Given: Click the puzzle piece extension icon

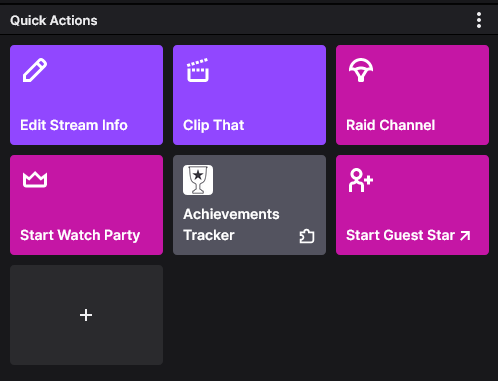Looking at the screenshot, I should (x=307, y=236).
